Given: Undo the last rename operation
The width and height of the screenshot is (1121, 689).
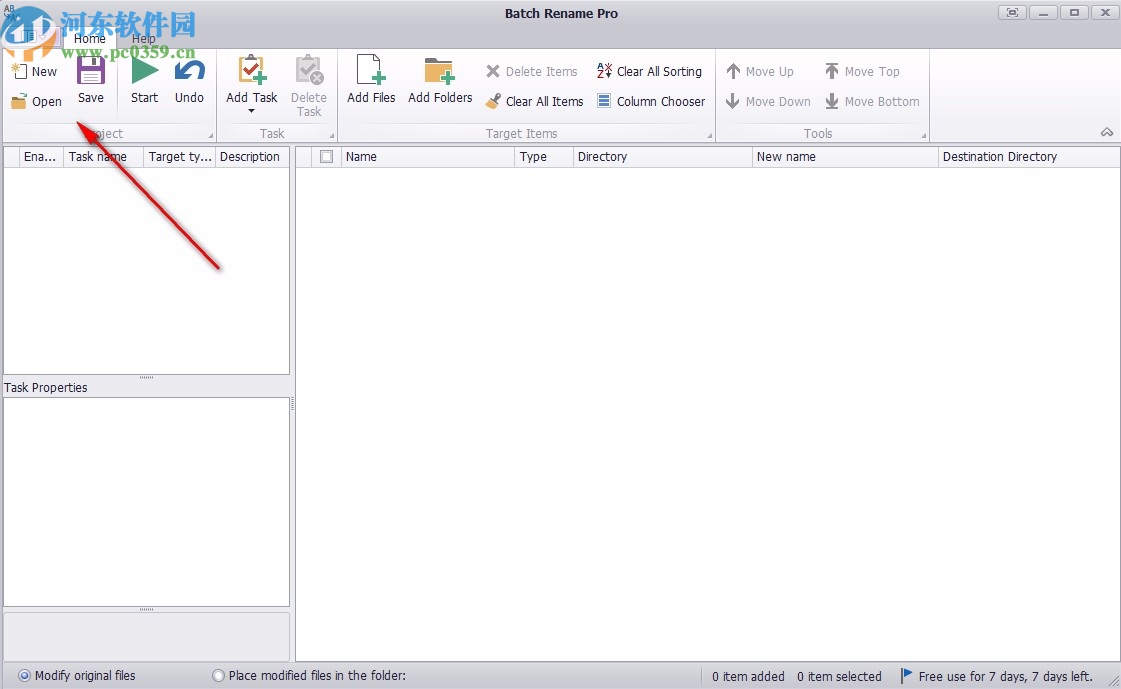Looking at the screenshot, I should (189, 79).
